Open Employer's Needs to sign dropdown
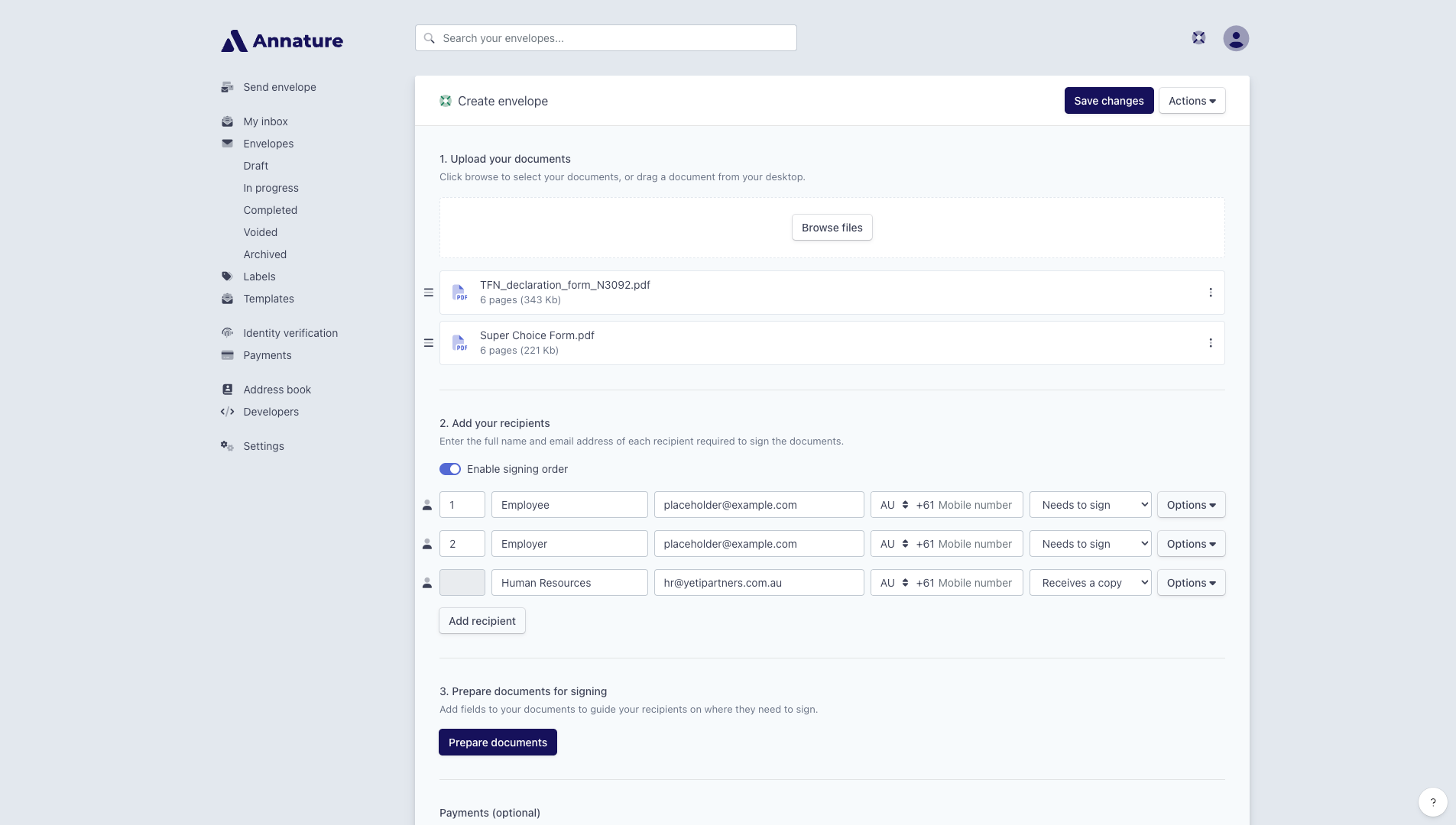1456x825 pixels. point(1090,544)
